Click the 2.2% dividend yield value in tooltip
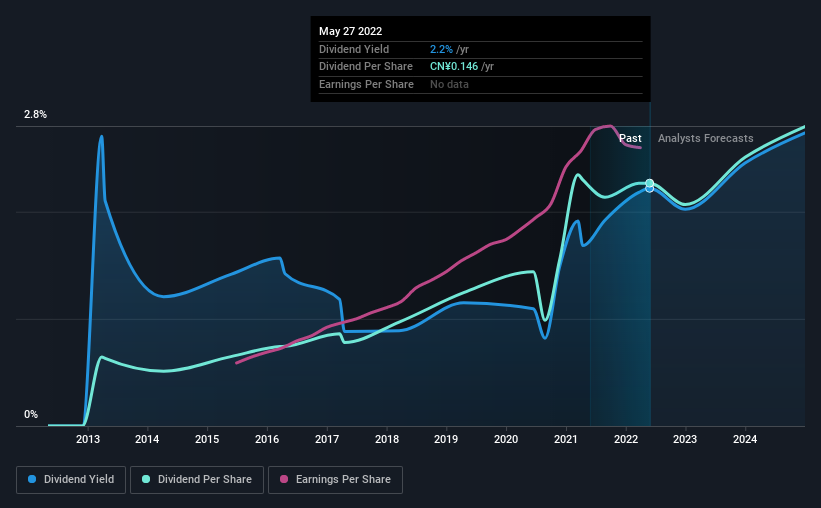Screen dimensions: 821x508 tap(441, 49)
